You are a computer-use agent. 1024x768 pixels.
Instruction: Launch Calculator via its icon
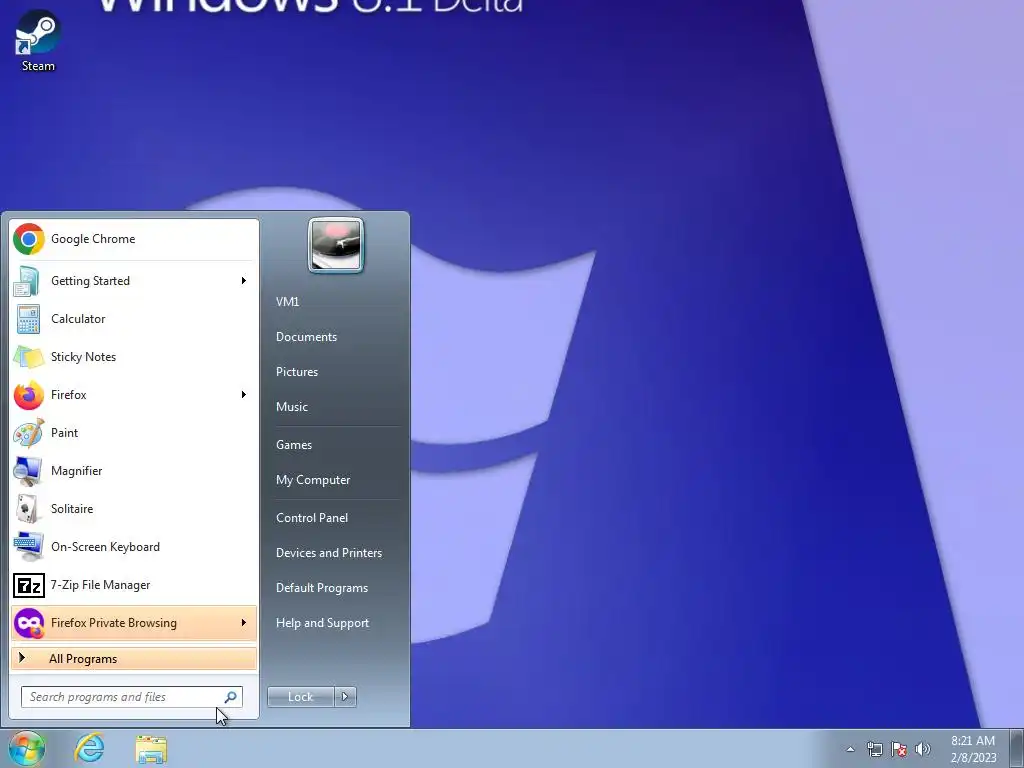tap(28, 319)
